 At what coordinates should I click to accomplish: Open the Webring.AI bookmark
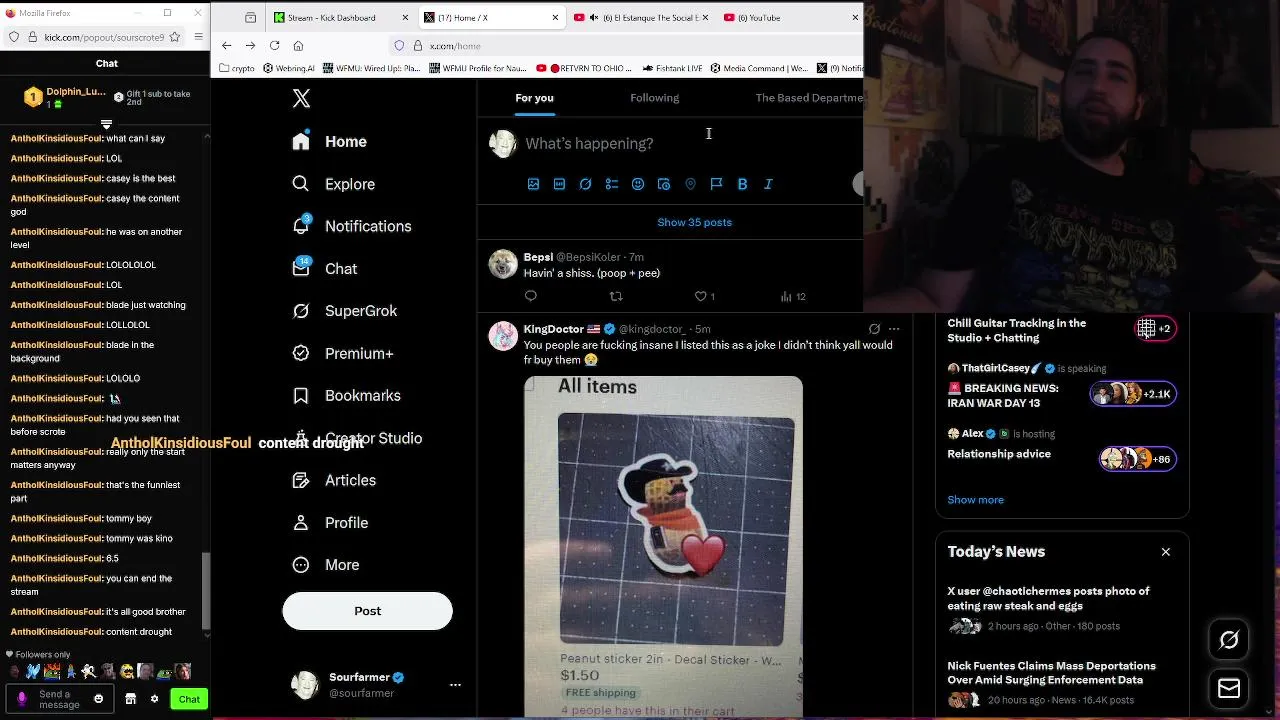tap(289, 68)
